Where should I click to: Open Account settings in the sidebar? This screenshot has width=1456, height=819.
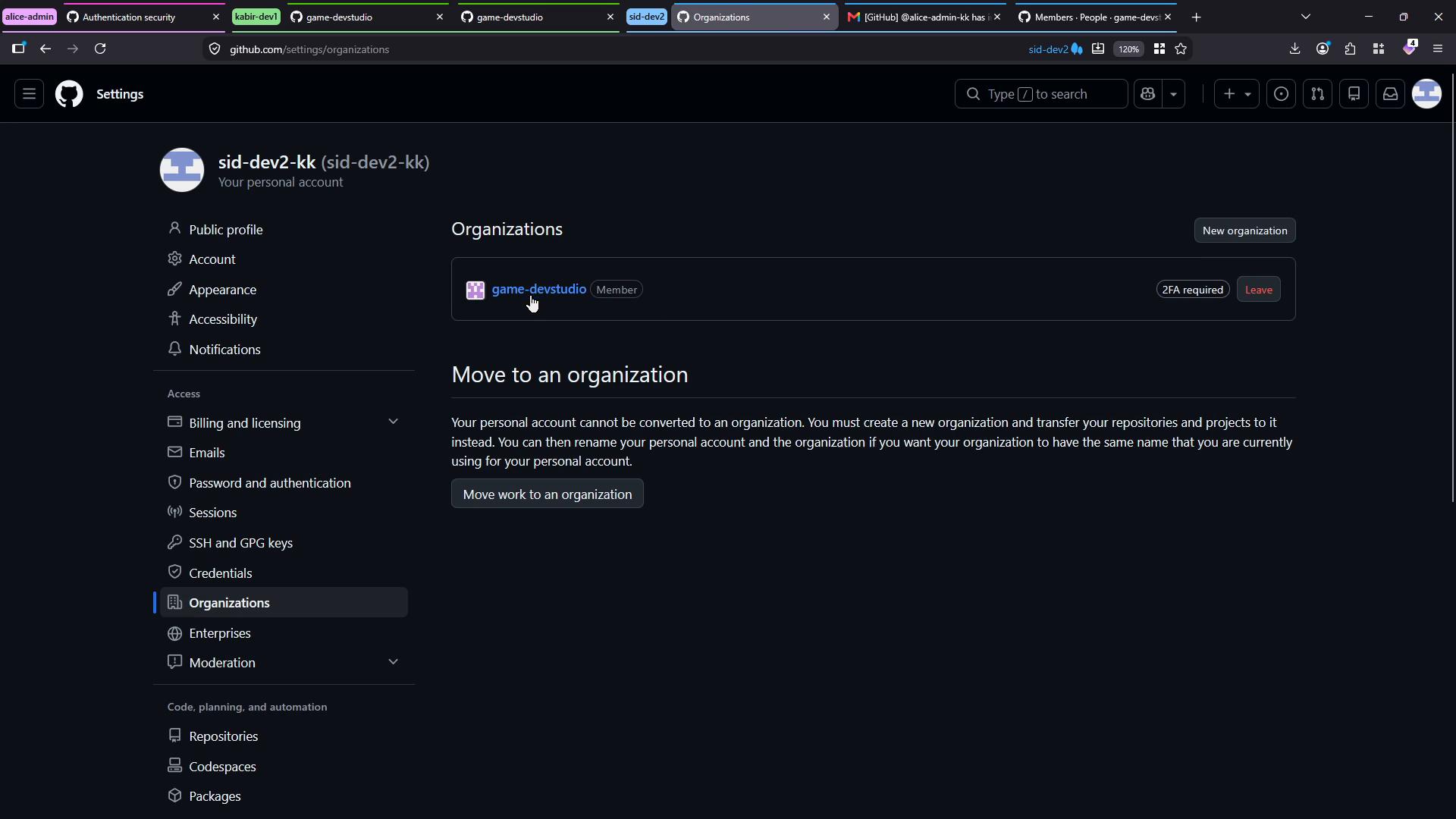[284, 259]
